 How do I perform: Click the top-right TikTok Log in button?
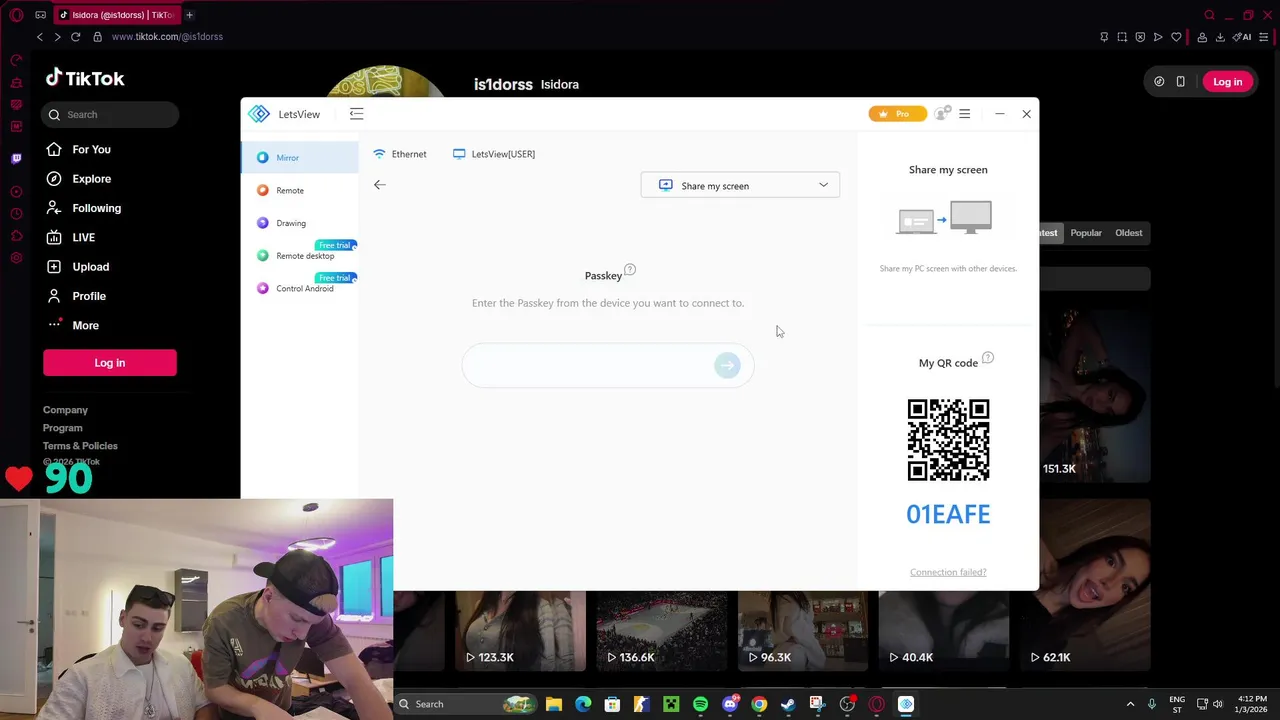[1227, 82]
